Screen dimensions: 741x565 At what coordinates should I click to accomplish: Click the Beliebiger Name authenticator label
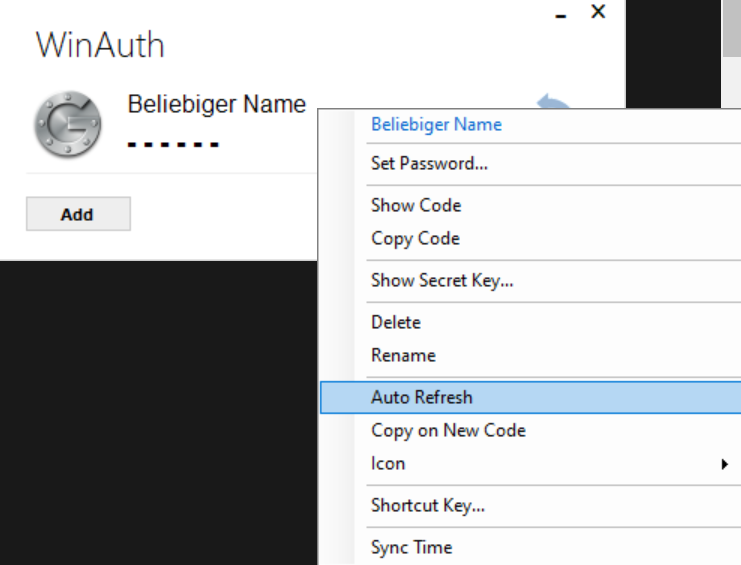pos(216,104)
